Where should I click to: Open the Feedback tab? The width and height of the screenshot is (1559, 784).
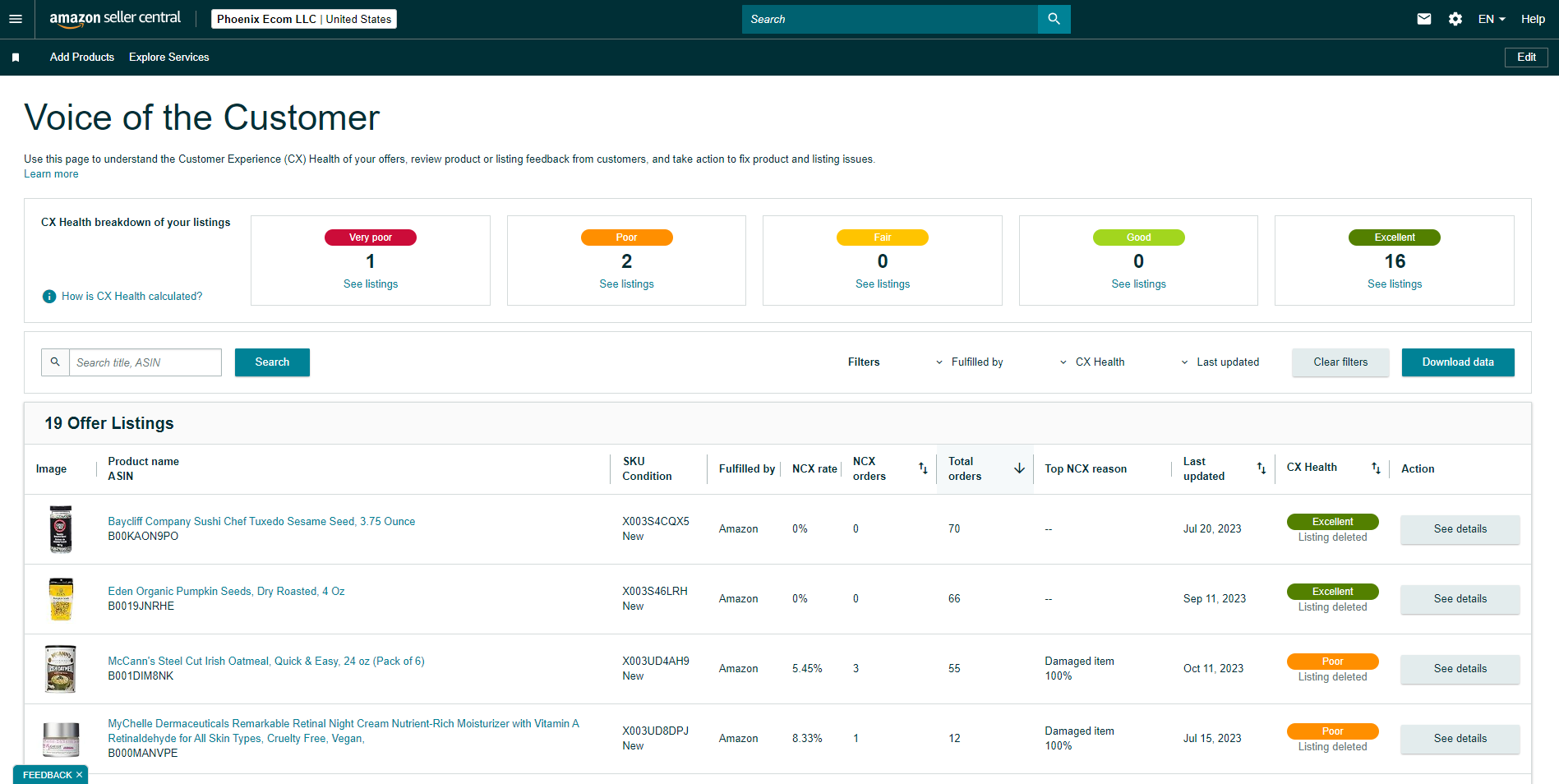pos(47,775)
